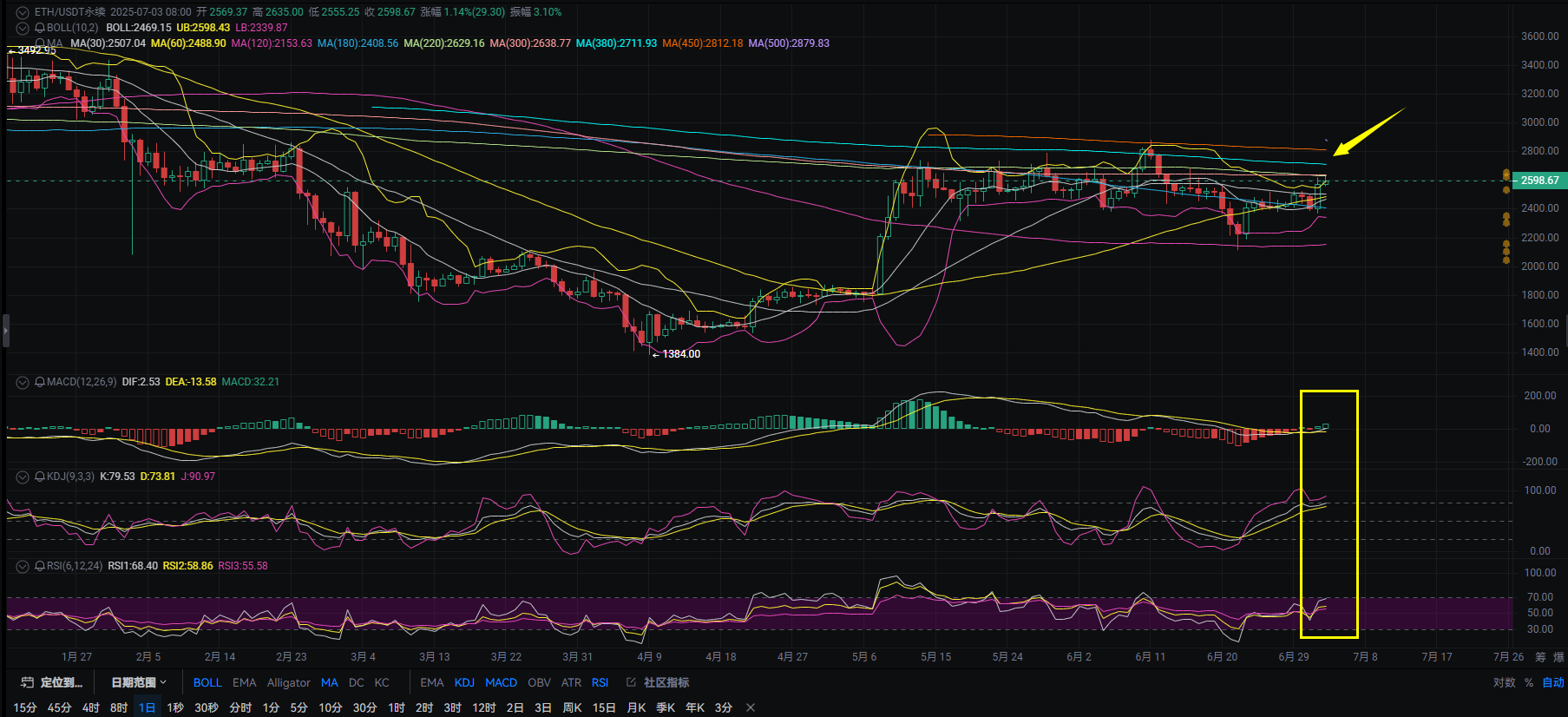Switch to the 分时 timeframe

pos(240,707)
